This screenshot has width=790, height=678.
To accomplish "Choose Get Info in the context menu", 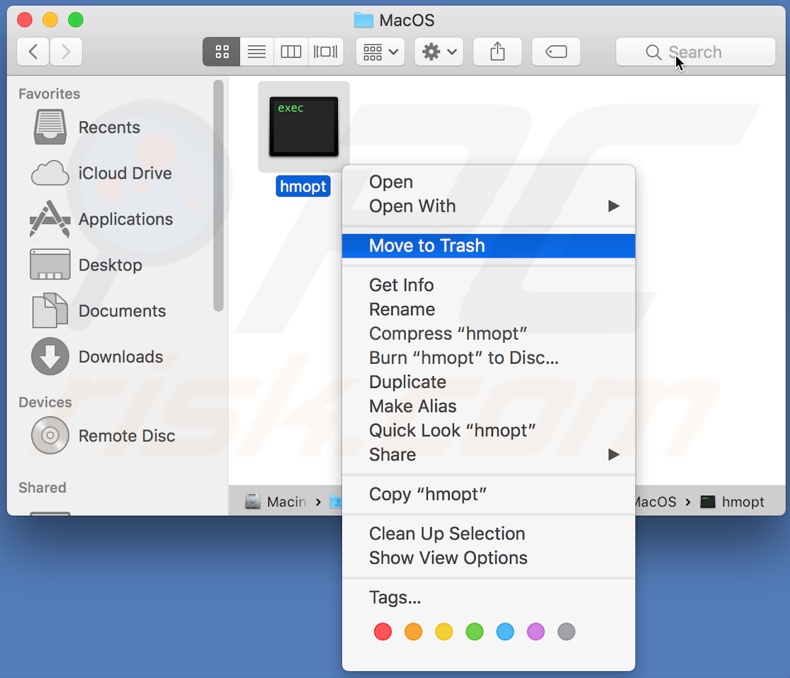I will click(488, 285).
